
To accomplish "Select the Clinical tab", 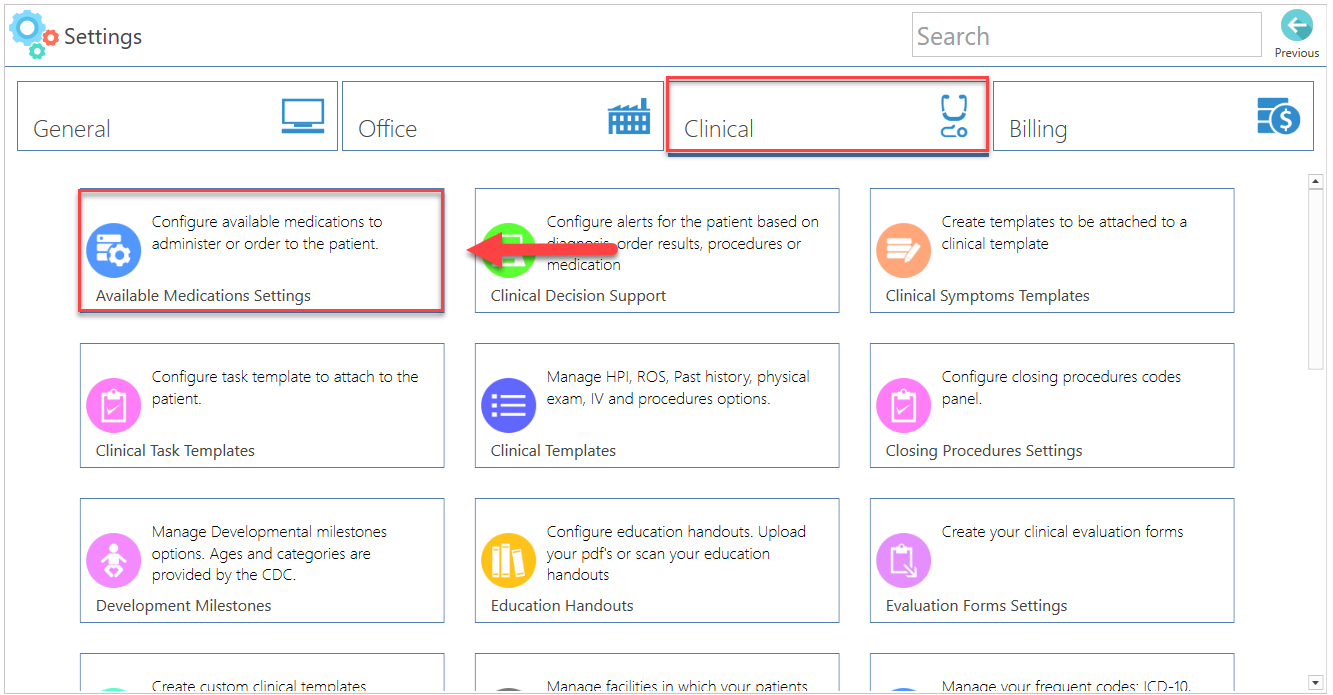I will tap(828, 116).
